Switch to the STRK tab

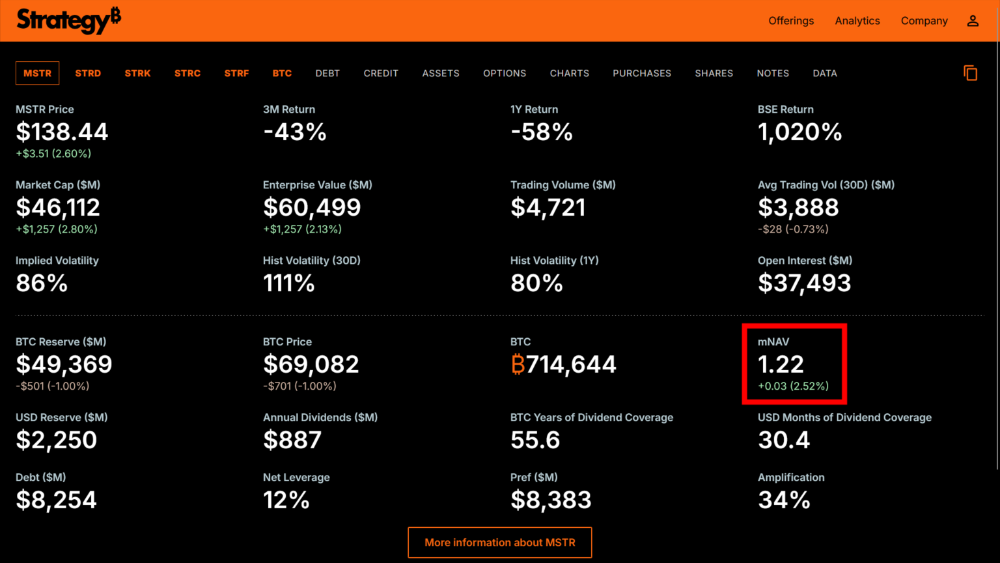[x=138, y=73]
